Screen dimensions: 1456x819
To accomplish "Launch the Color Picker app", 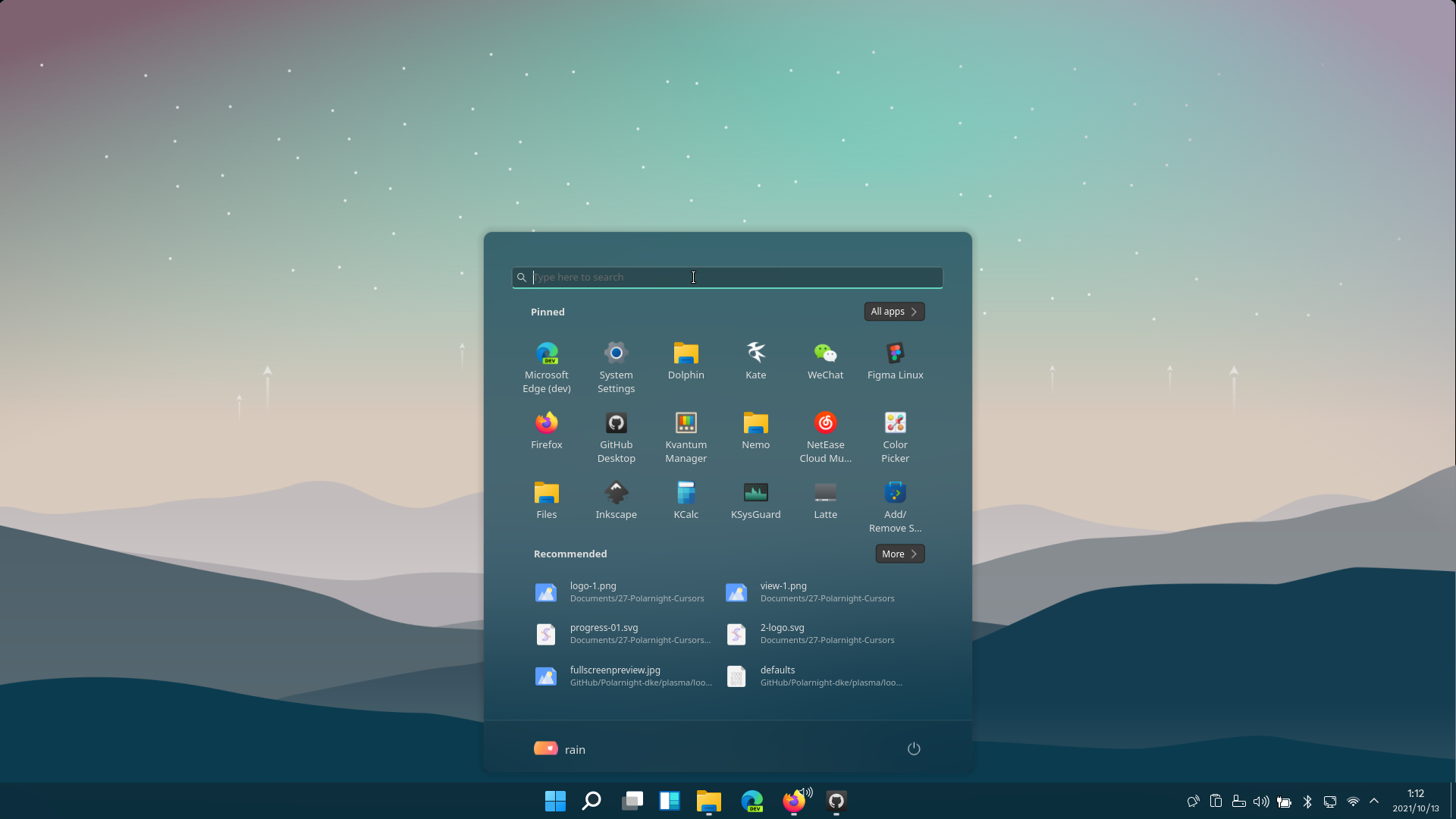I will pyautogui.click(x=895, y=438).
